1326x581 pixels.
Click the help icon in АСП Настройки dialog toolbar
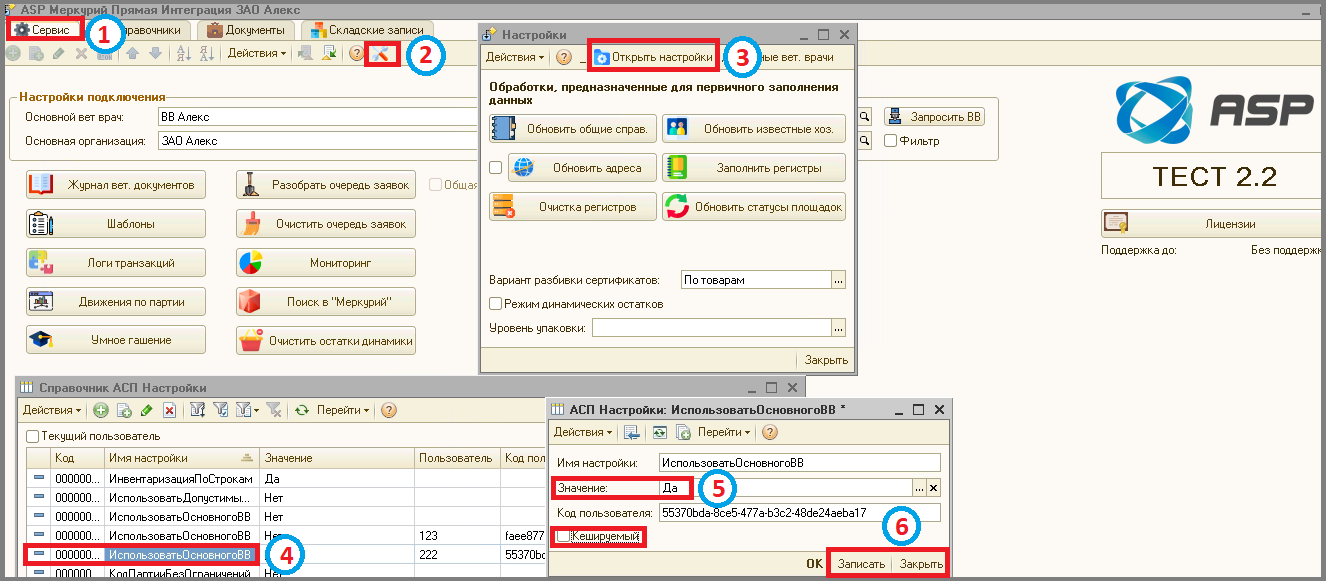(770, 432)
